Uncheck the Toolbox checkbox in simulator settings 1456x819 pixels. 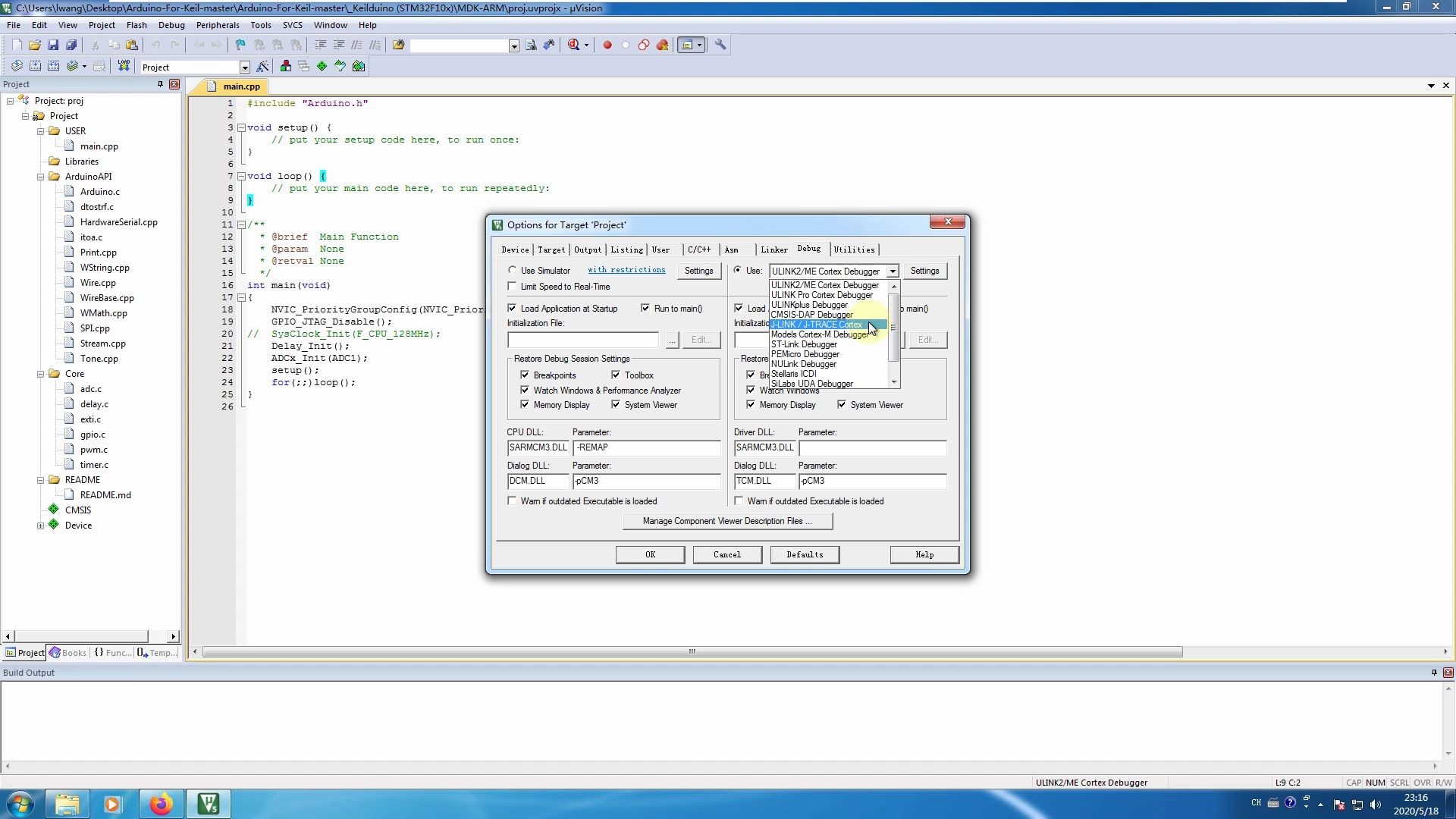(616, 375)
